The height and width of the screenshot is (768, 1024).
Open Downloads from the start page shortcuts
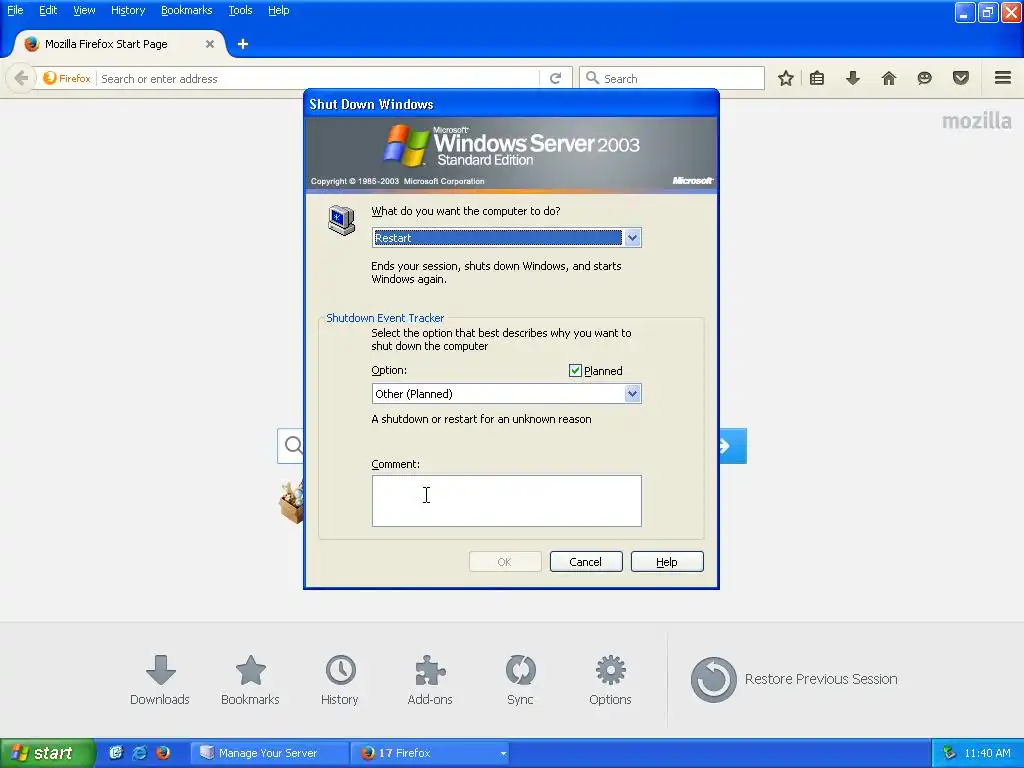(x=160, y=680)
